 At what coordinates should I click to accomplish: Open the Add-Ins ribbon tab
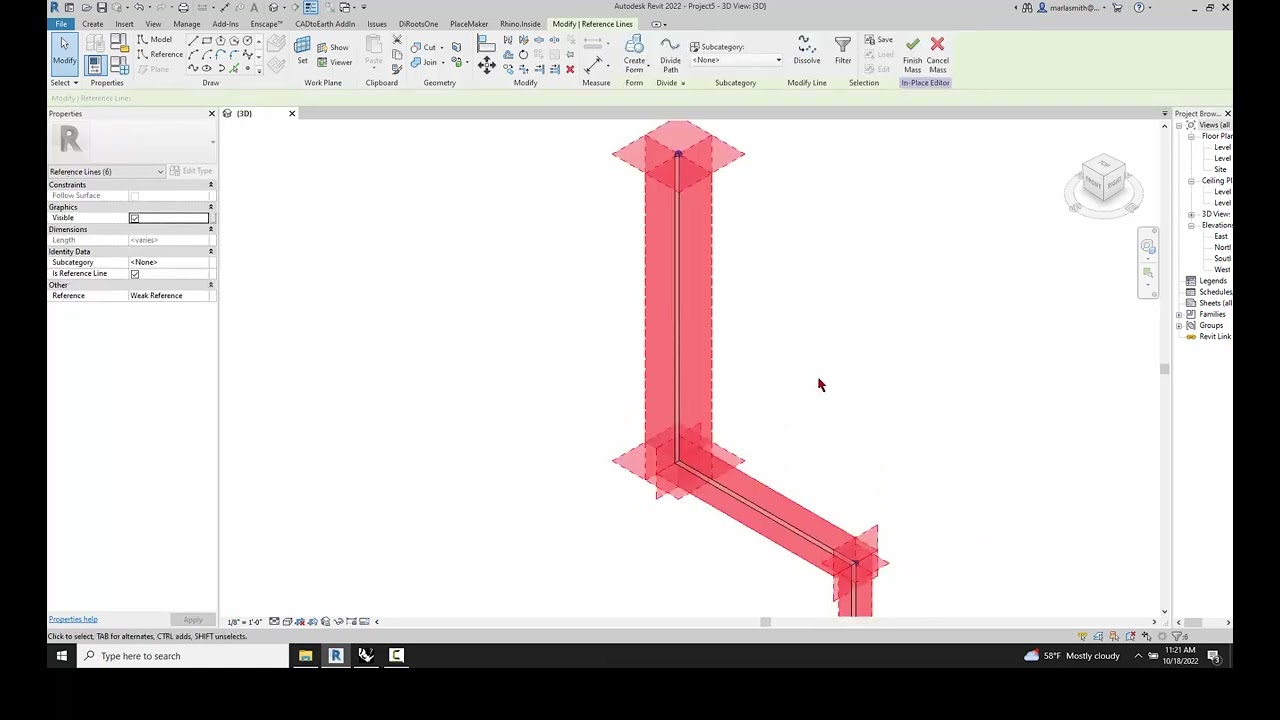[225, 24]
